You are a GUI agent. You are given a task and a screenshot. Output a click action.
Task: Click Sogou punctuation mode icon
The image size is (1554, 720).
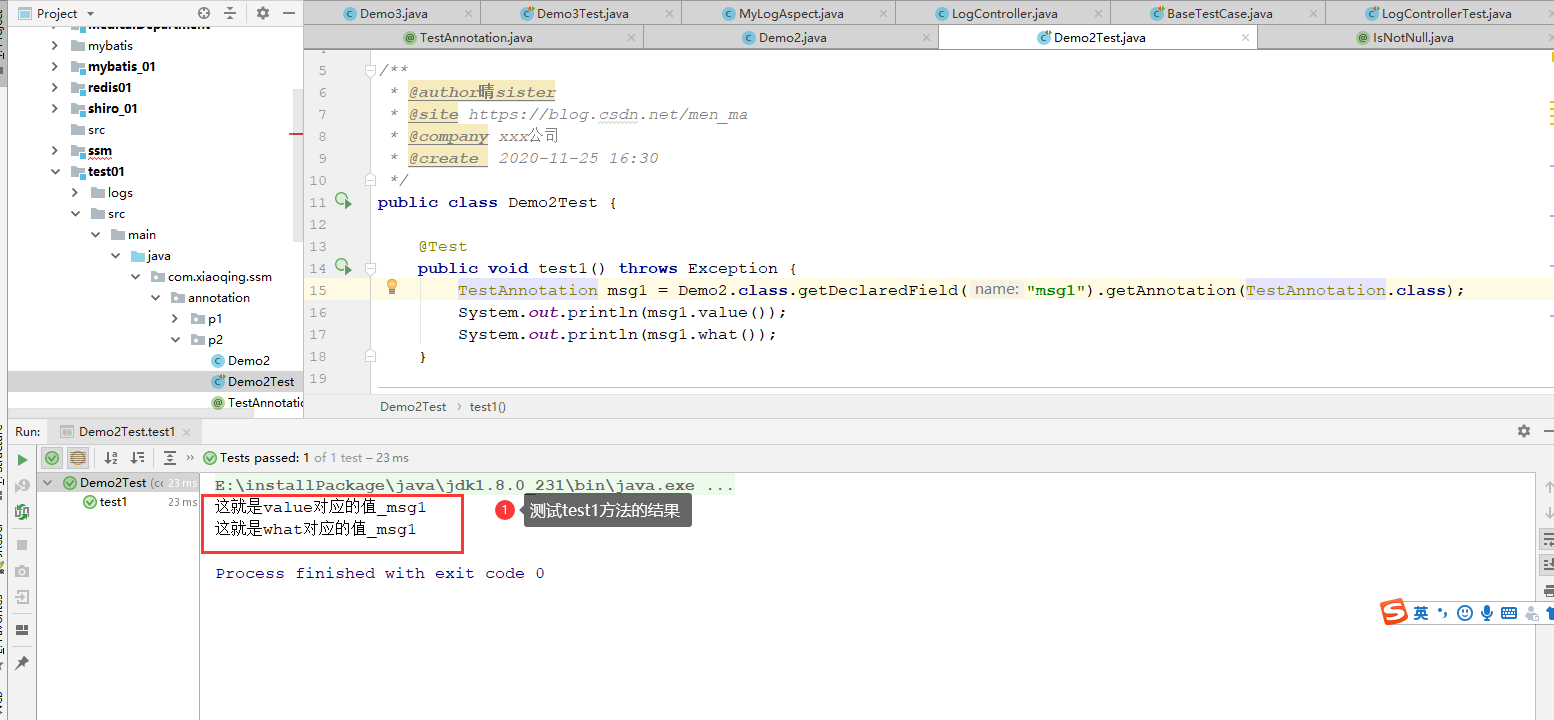tap(1442, 613)
